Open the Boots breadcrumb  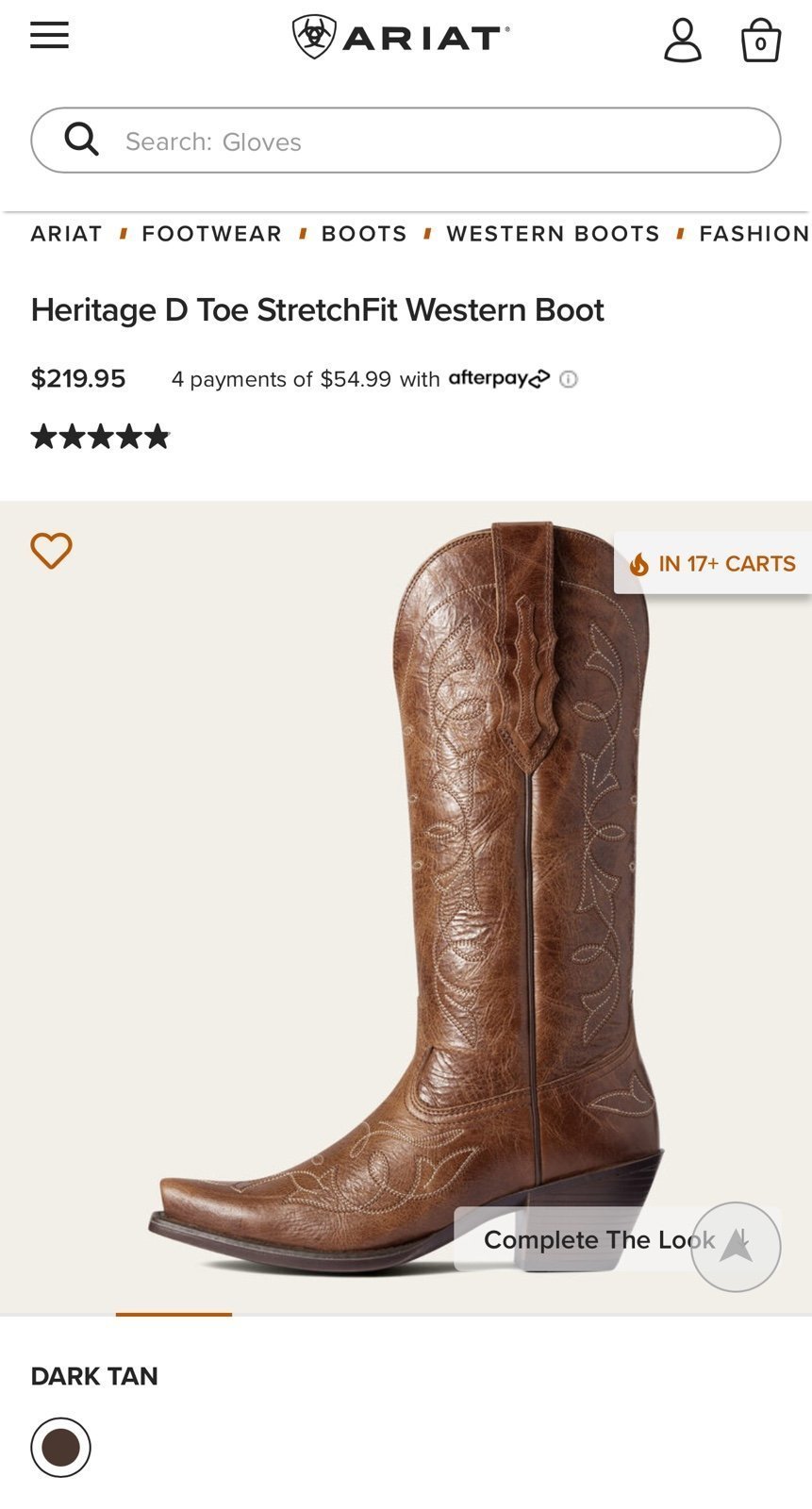click(x=364, y=234)
